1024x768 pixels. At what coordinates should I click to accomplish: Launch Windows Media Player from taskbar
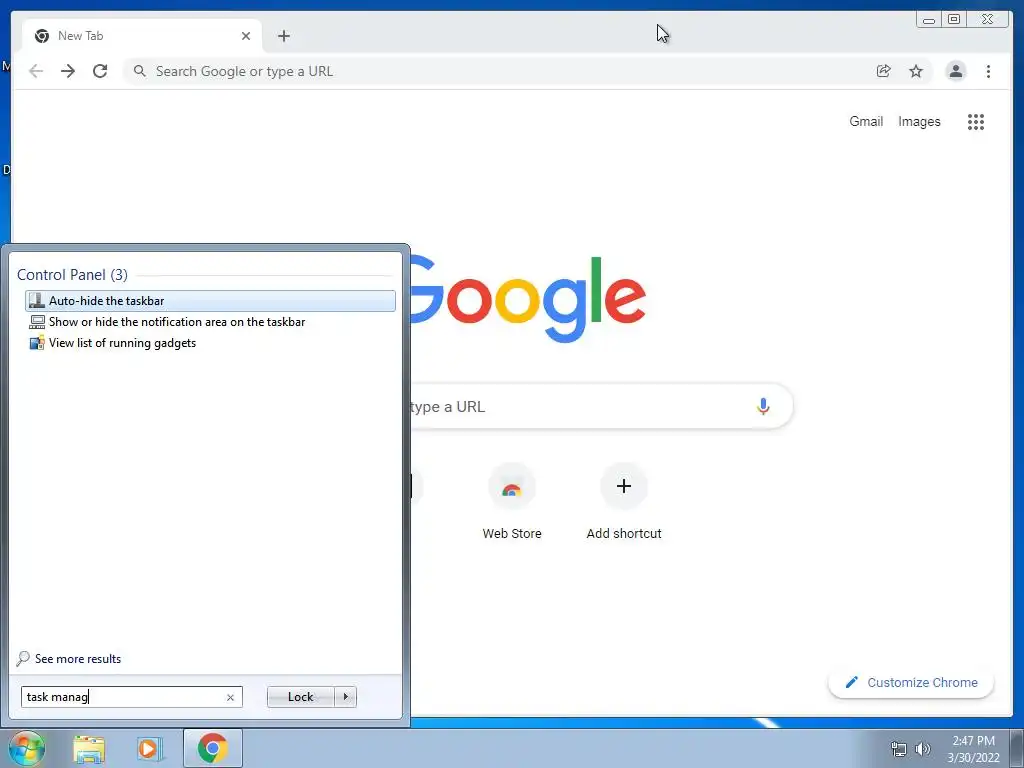(x=150, y=749)
